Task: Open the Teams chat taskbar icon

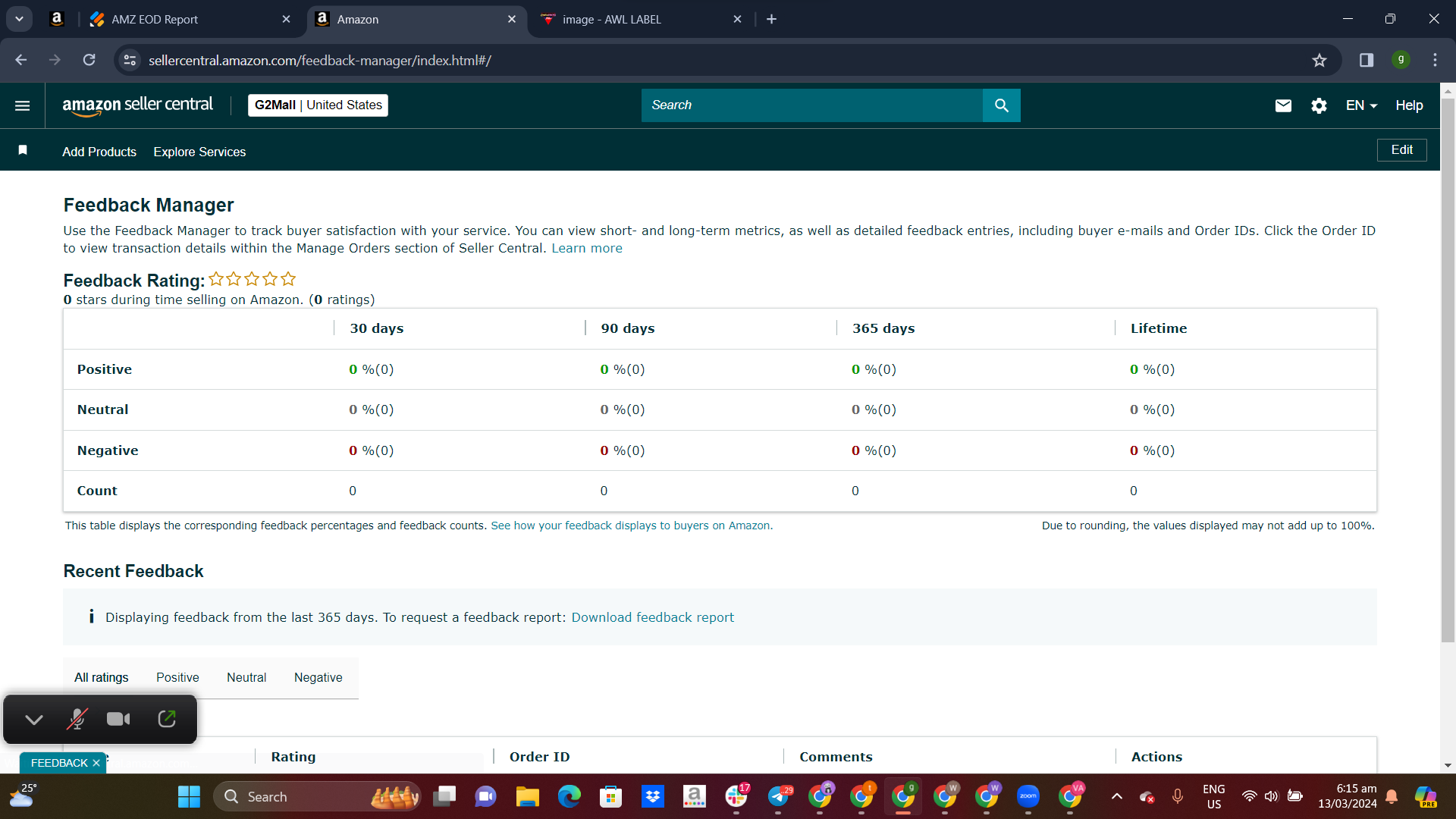Action: [x=485, y=797]
